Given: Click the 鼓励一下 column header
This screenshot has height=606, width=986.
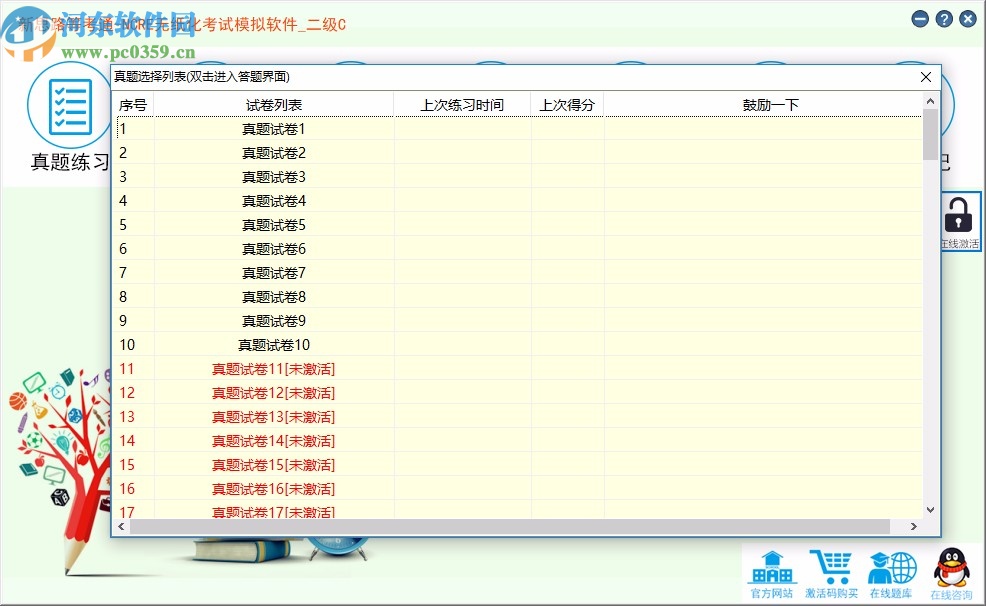Looking at the screenshot, I should [770, 105].
